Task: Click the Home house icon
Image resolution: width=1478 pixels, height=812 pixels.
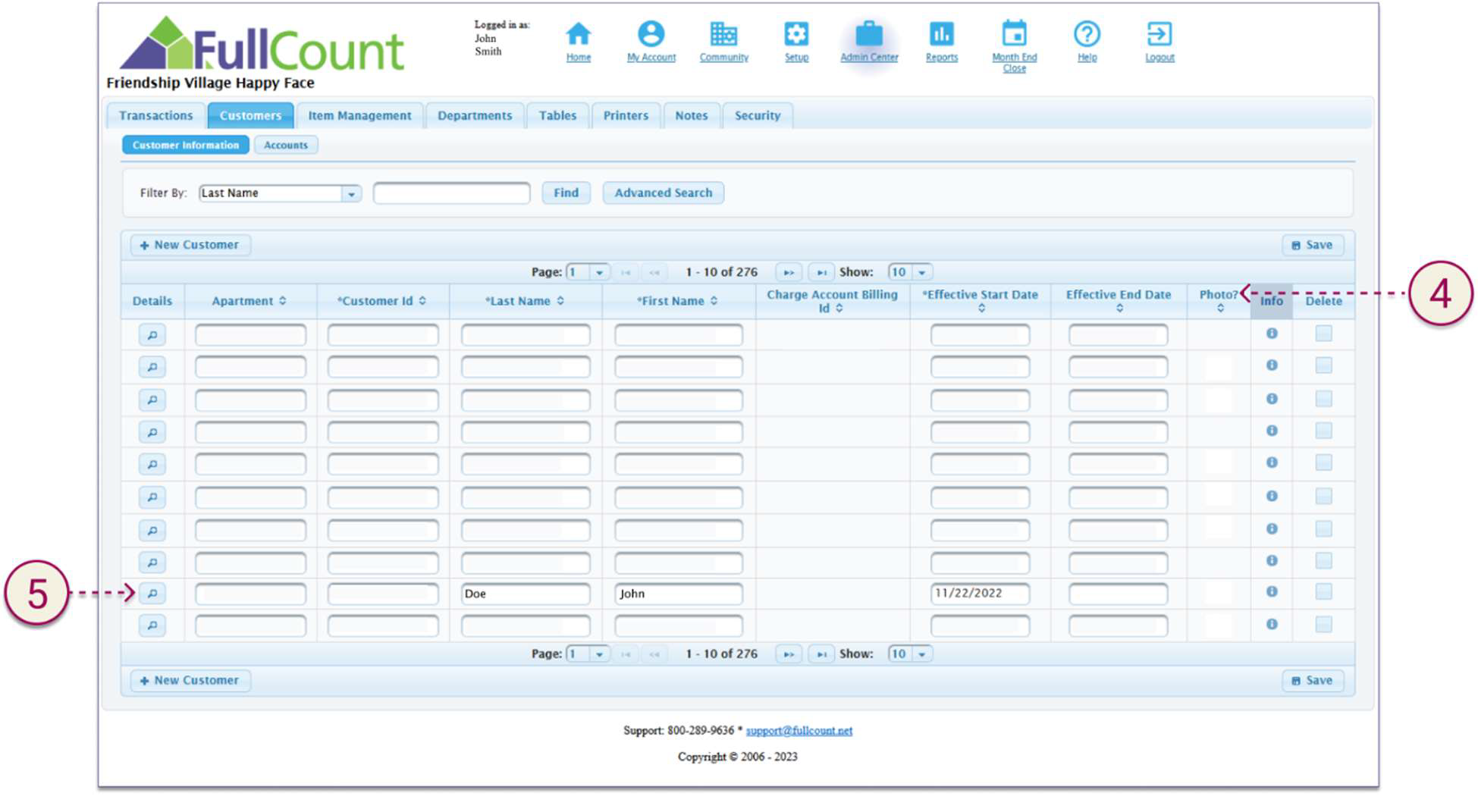Action: pos(578,34)
